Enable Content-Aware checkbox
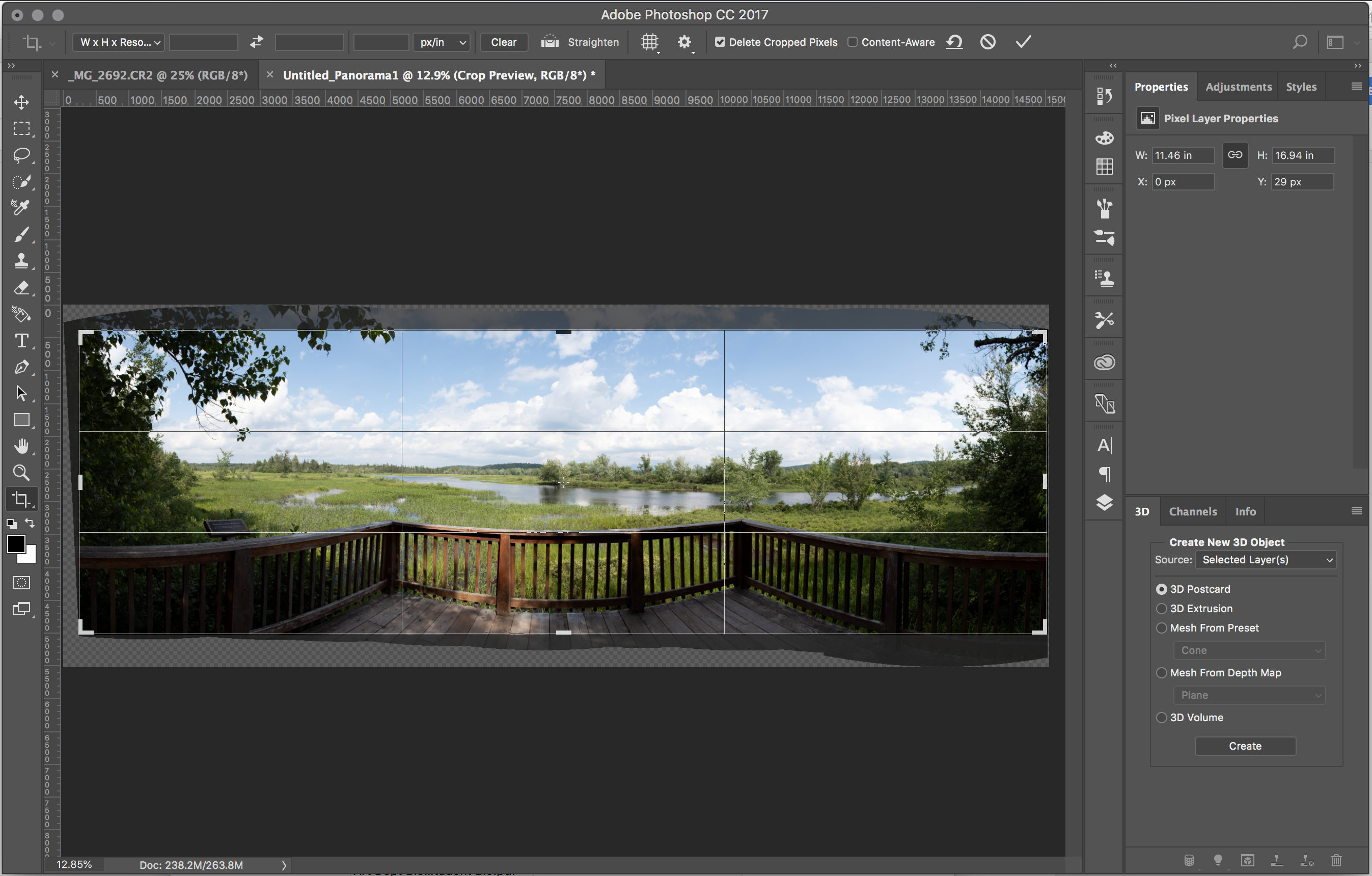The image size is (1372, 876). (x=853, y=42)
